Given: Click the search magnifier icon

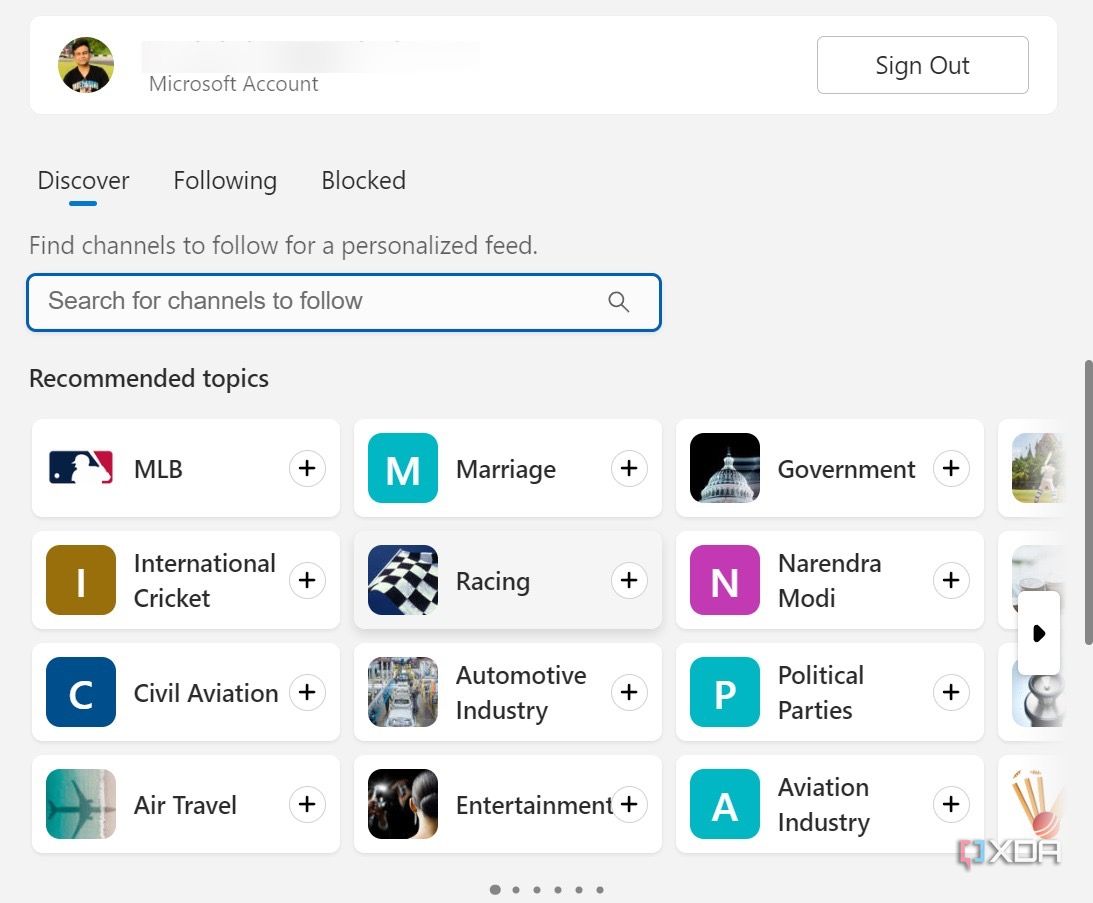Looking at the screenshot, I should tap(618, 302).
